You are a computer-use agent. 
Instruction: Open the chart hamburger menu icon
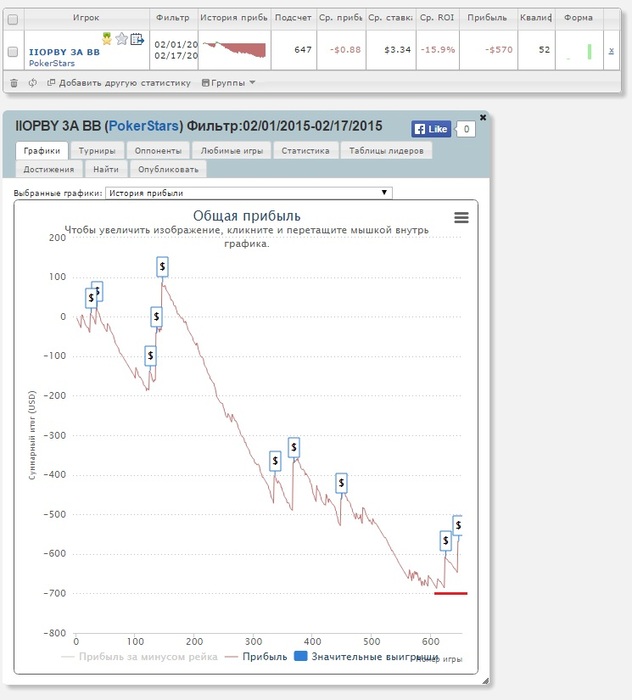pos(462,217)
